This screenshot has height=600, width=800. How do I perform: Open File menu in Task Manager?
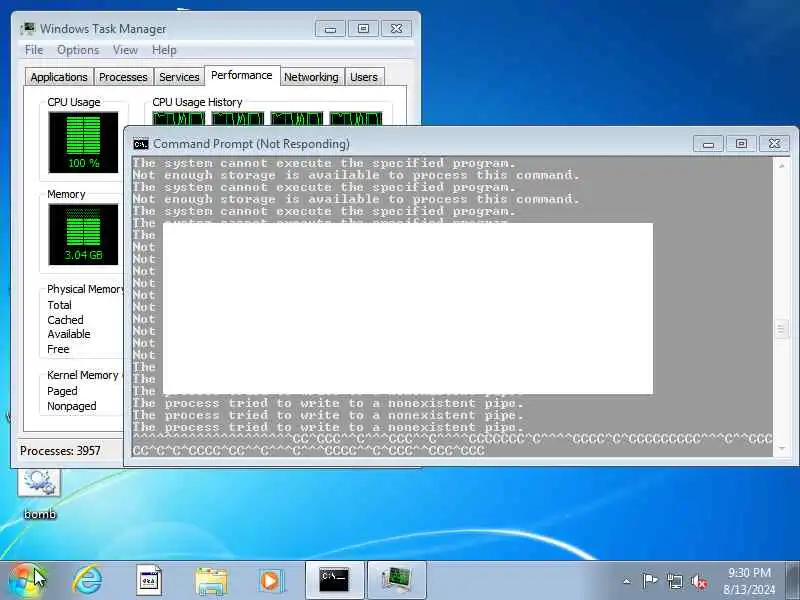point(34,50)
